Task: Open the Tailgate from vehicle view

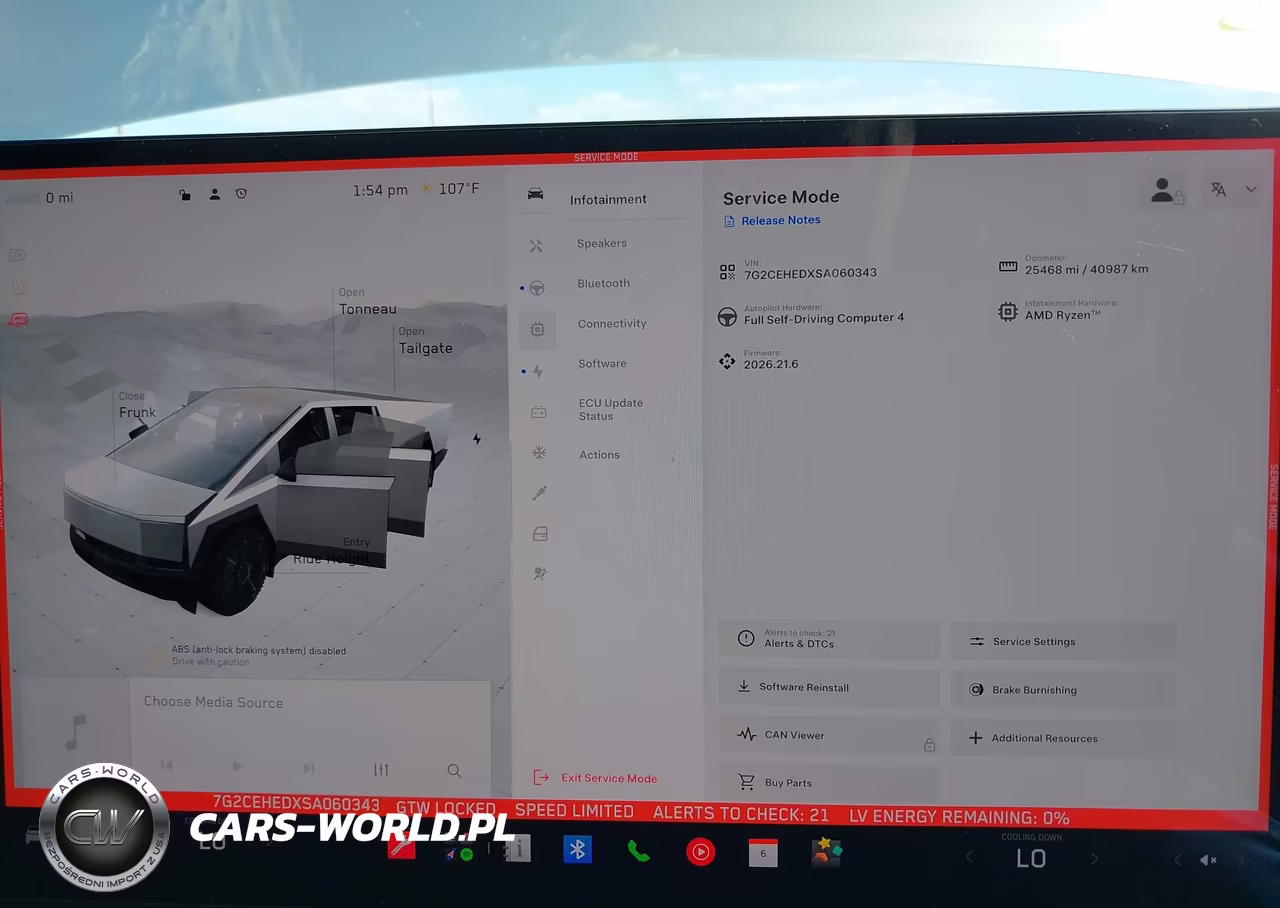Action: 425,341
